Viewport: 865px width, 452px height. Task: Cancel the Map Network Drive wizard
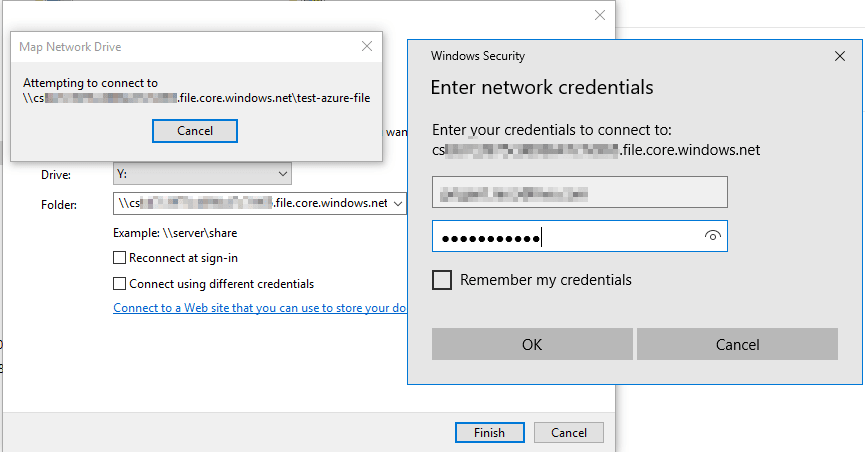point(569,433)
